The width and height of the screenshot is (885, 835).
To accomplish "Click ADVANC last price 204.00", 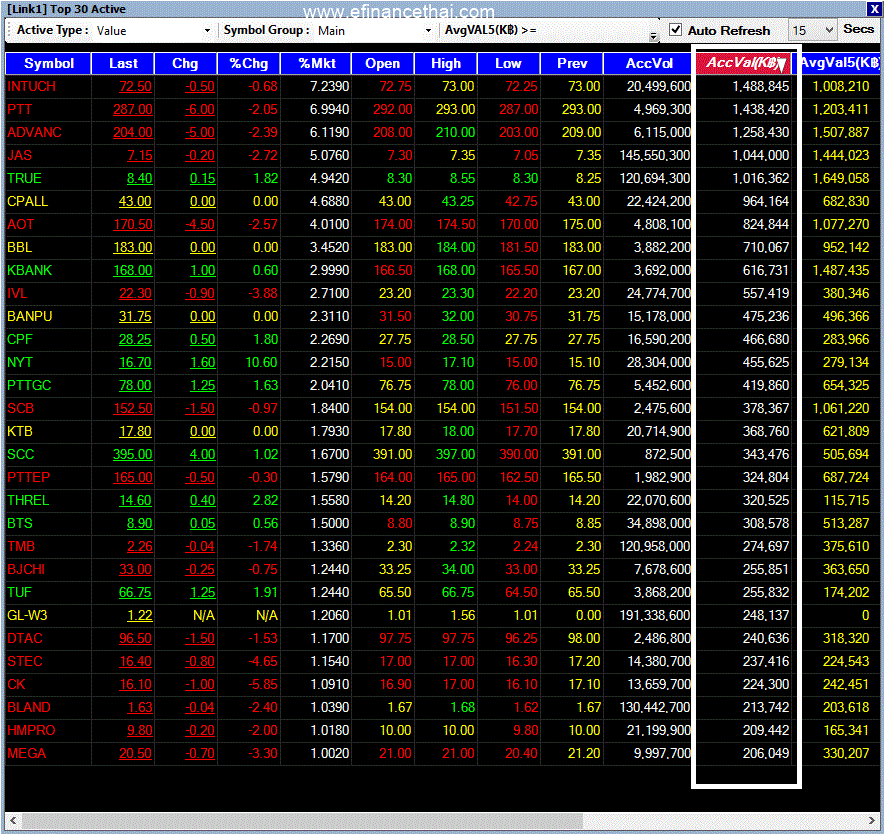I will [x=133, y=133].
